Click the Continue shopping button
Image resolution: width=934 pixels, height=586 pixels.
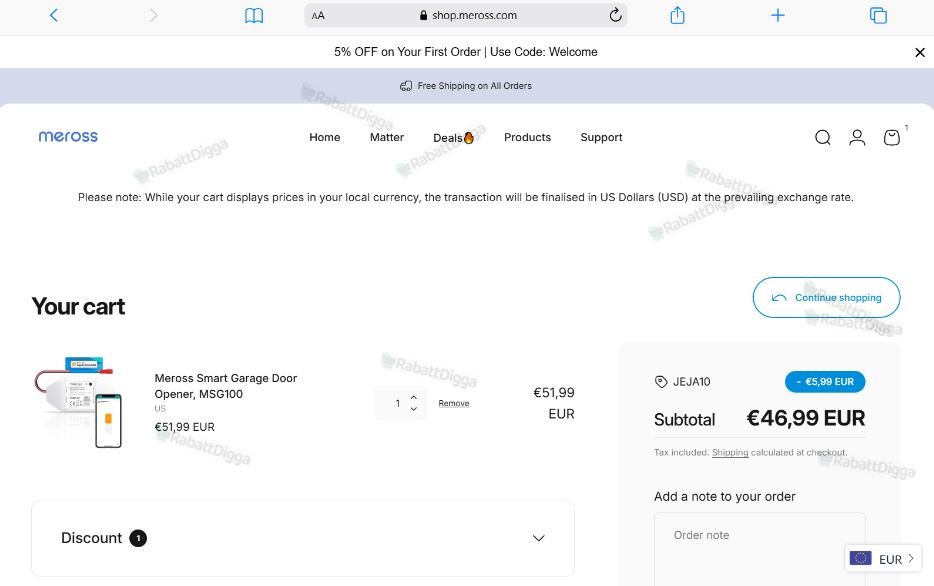[x=826, y=297]
